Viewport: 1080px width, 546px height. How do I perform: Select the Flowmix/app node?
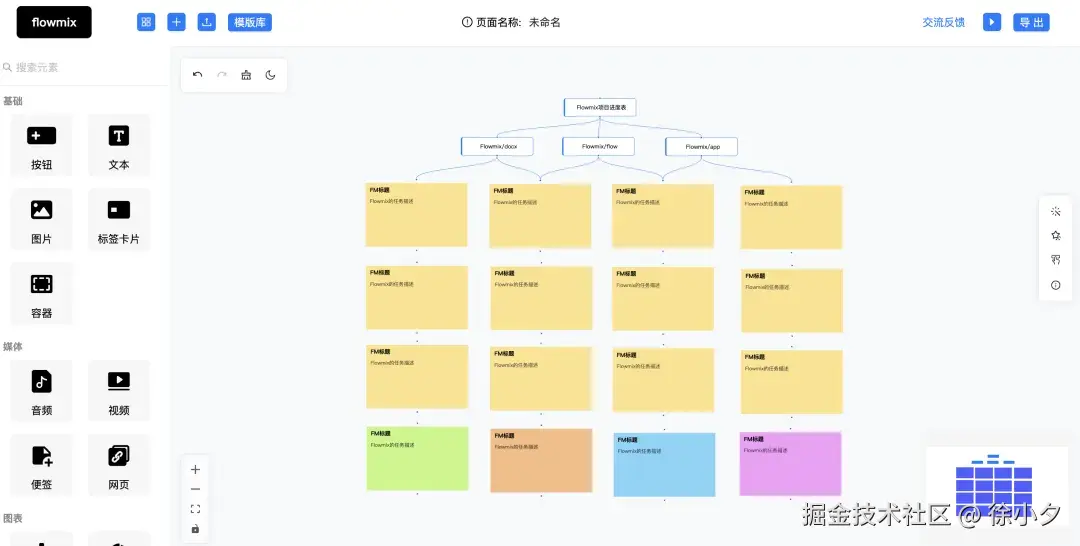tap(702, 146)
